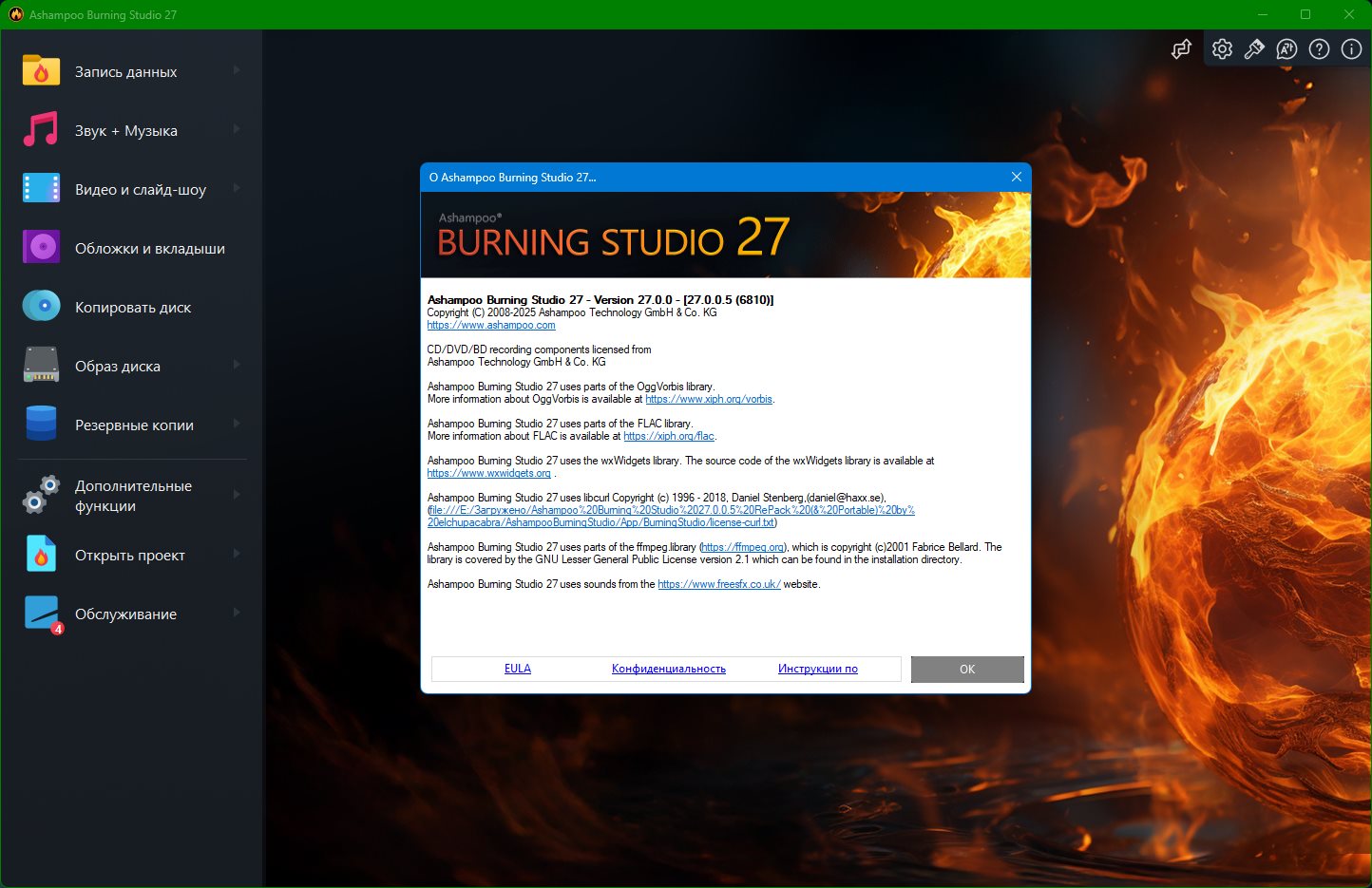Expand the Звук + Музыка arrow

[237, 130]
